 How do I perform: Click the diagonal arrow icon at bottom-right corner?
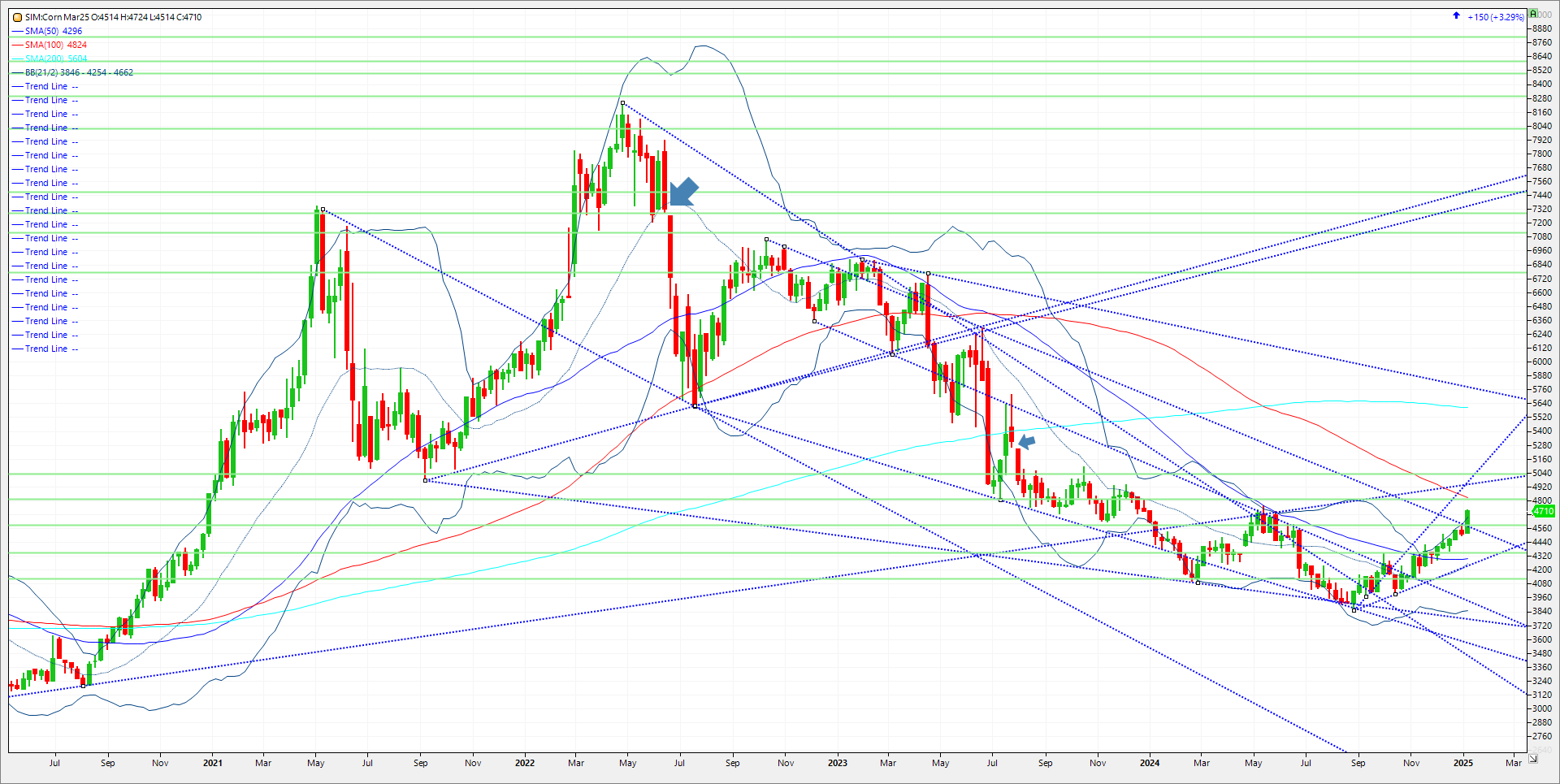click(1532, 758)
